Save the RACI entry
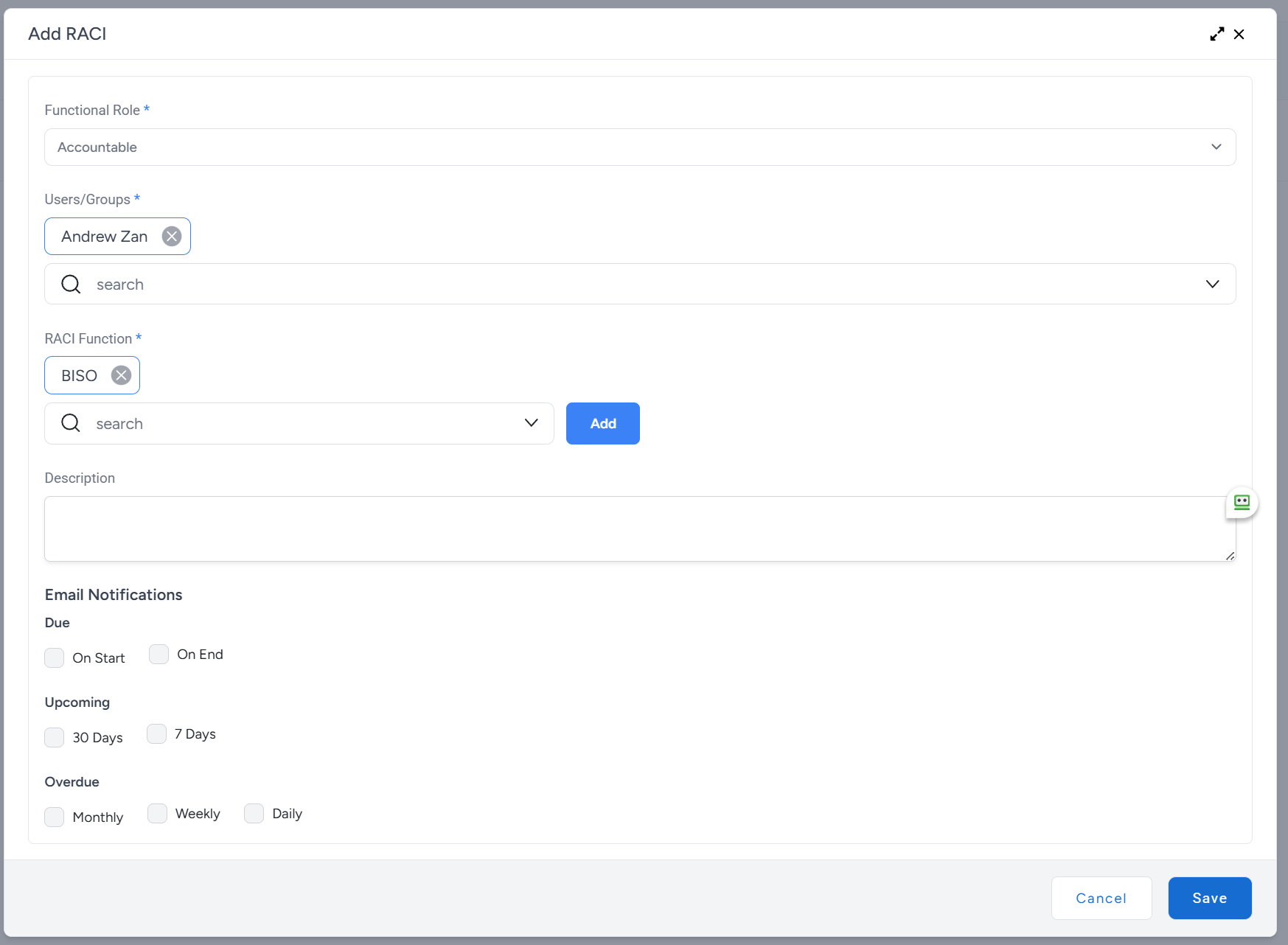 [x=1209, y=898]
